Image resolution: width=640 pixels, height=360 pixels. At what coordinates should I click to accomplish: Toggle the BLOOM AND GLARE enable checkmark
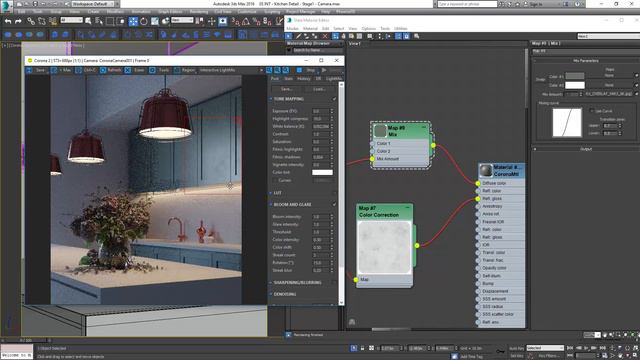click(334, 204)
